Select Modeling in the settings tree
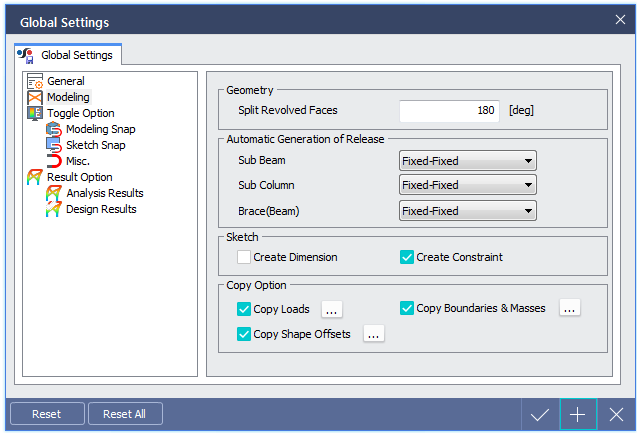Image resolution: width=637 pixels, height=433 pixels. point(68,97)
